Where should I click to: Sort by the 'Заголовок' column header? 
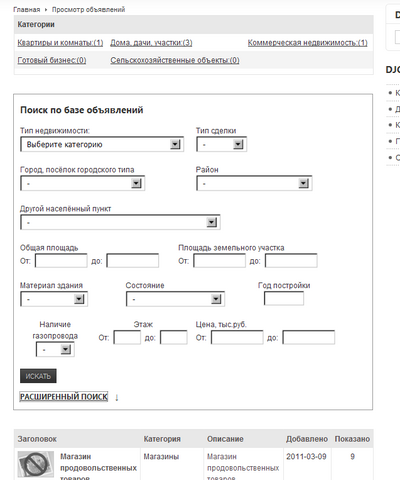click(x=37, y=439)
